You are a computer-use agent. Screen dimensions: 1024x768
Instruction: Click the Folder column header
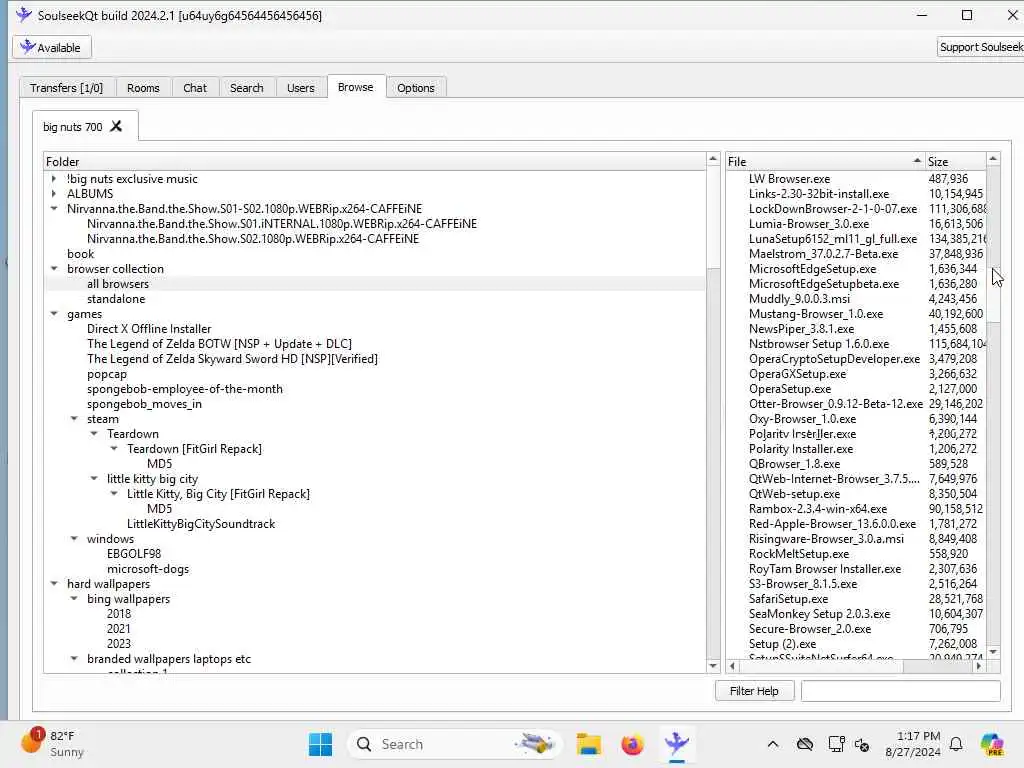[375, 161]
